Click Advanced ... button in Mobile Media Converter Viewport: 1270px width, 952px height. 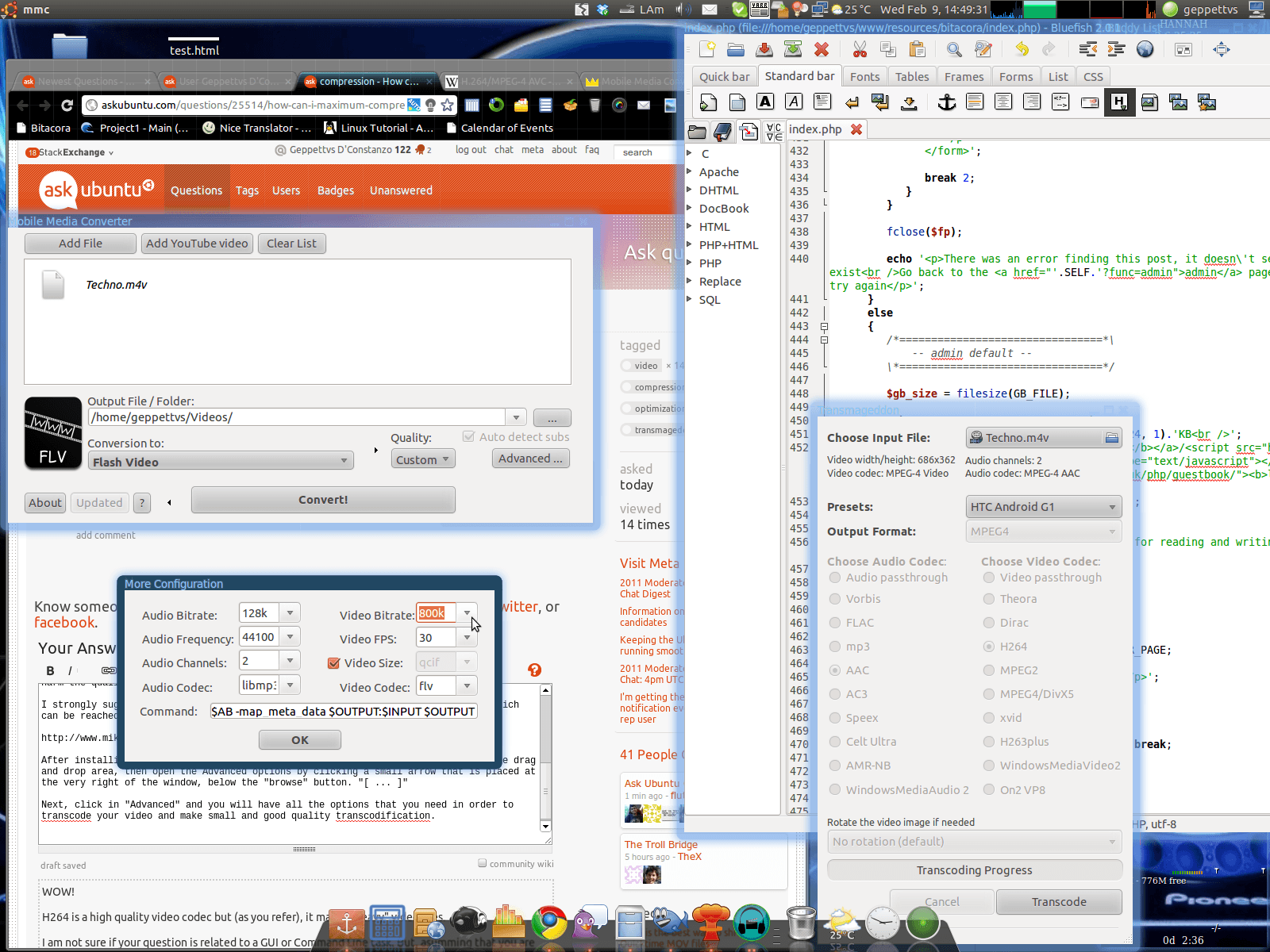point(530,459)
